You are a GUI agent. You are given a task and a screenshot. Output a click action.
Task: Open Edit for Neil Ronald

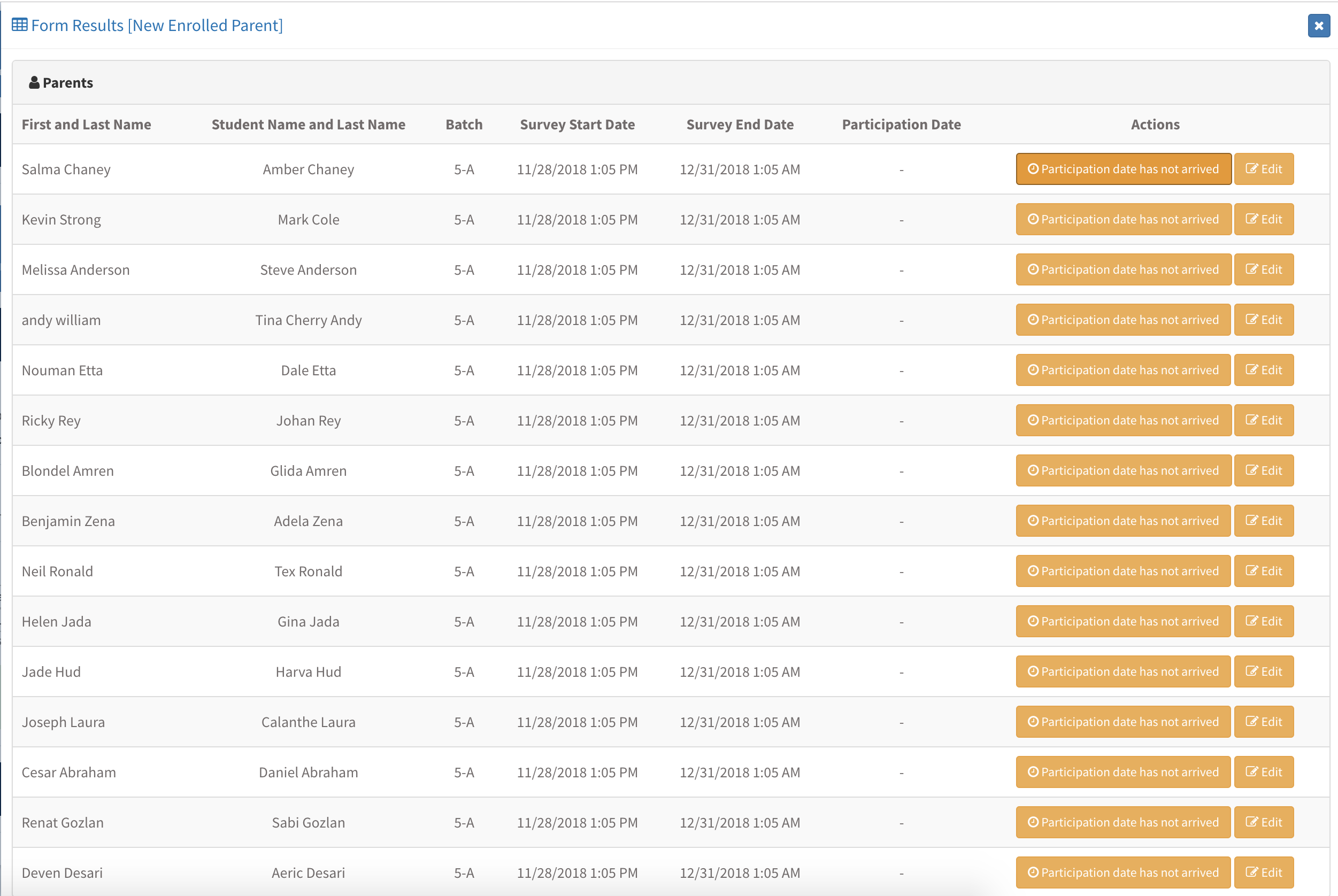(x=1264, y=571)
